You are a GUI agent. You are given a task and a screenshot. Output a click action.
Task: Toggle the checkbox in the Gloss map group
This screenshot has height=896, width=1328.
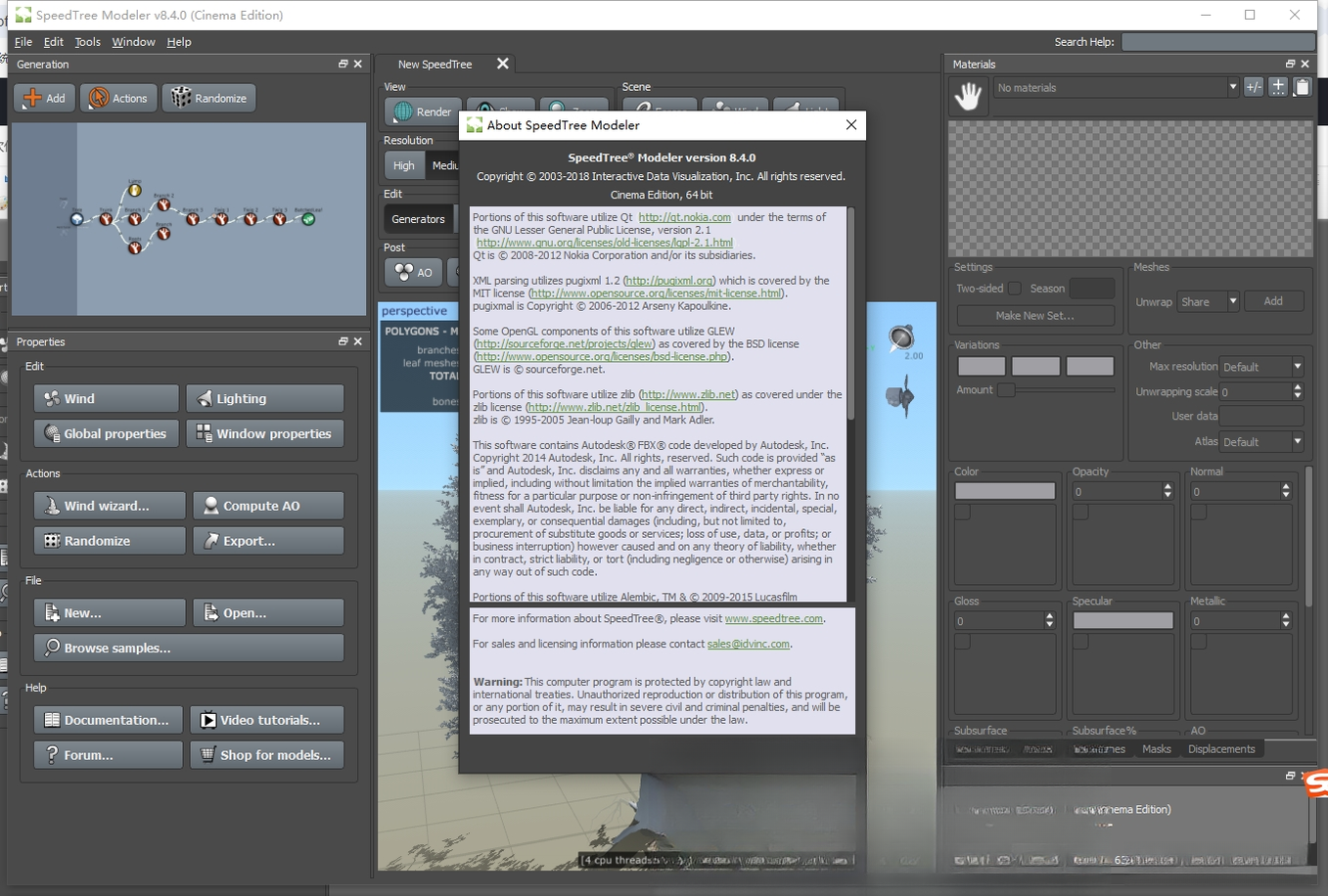tap(963, 642)
